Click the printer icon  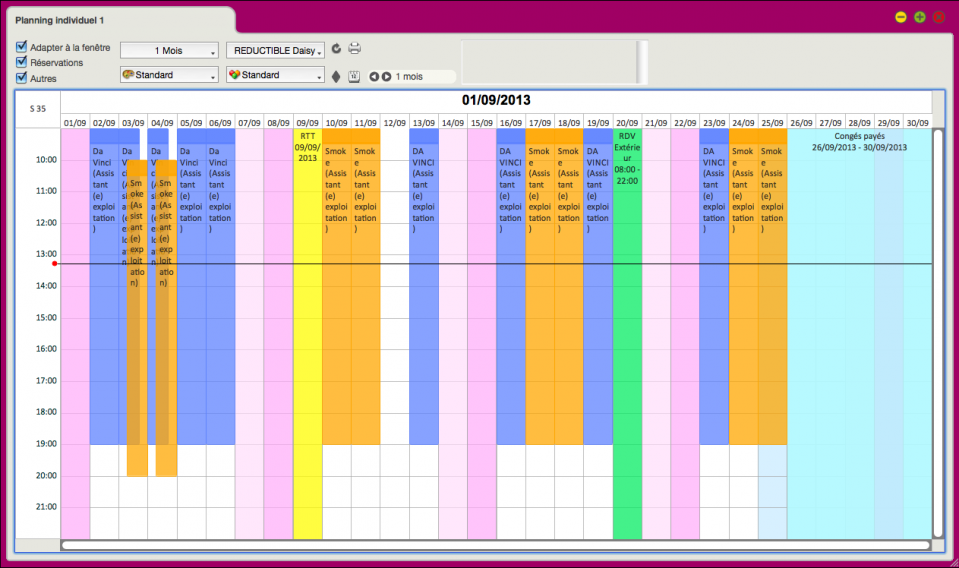(x=355, y=48)
